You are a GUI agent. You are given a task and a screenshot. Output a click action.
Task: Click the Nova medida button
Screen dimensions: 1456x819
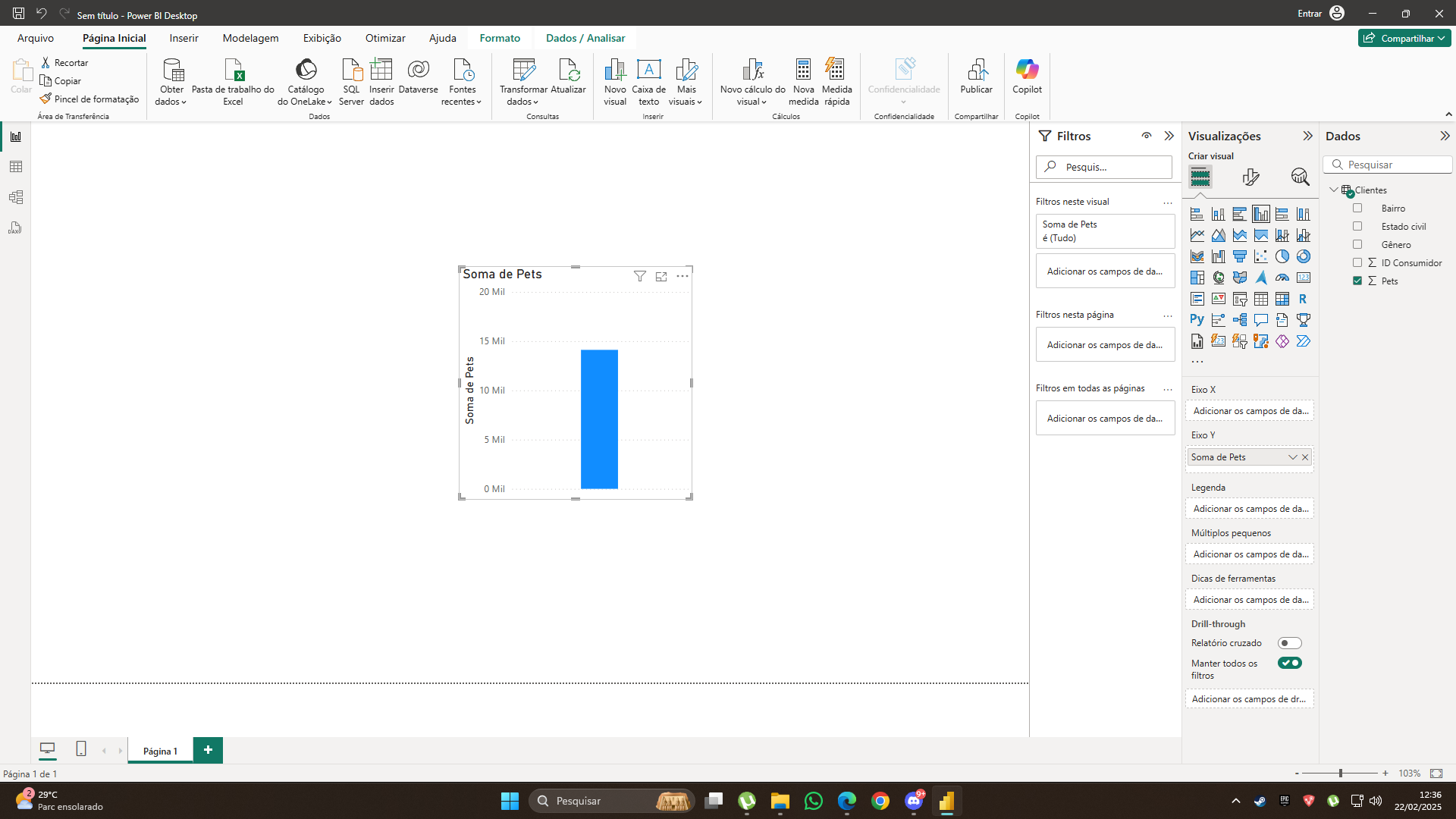point(803,81)
